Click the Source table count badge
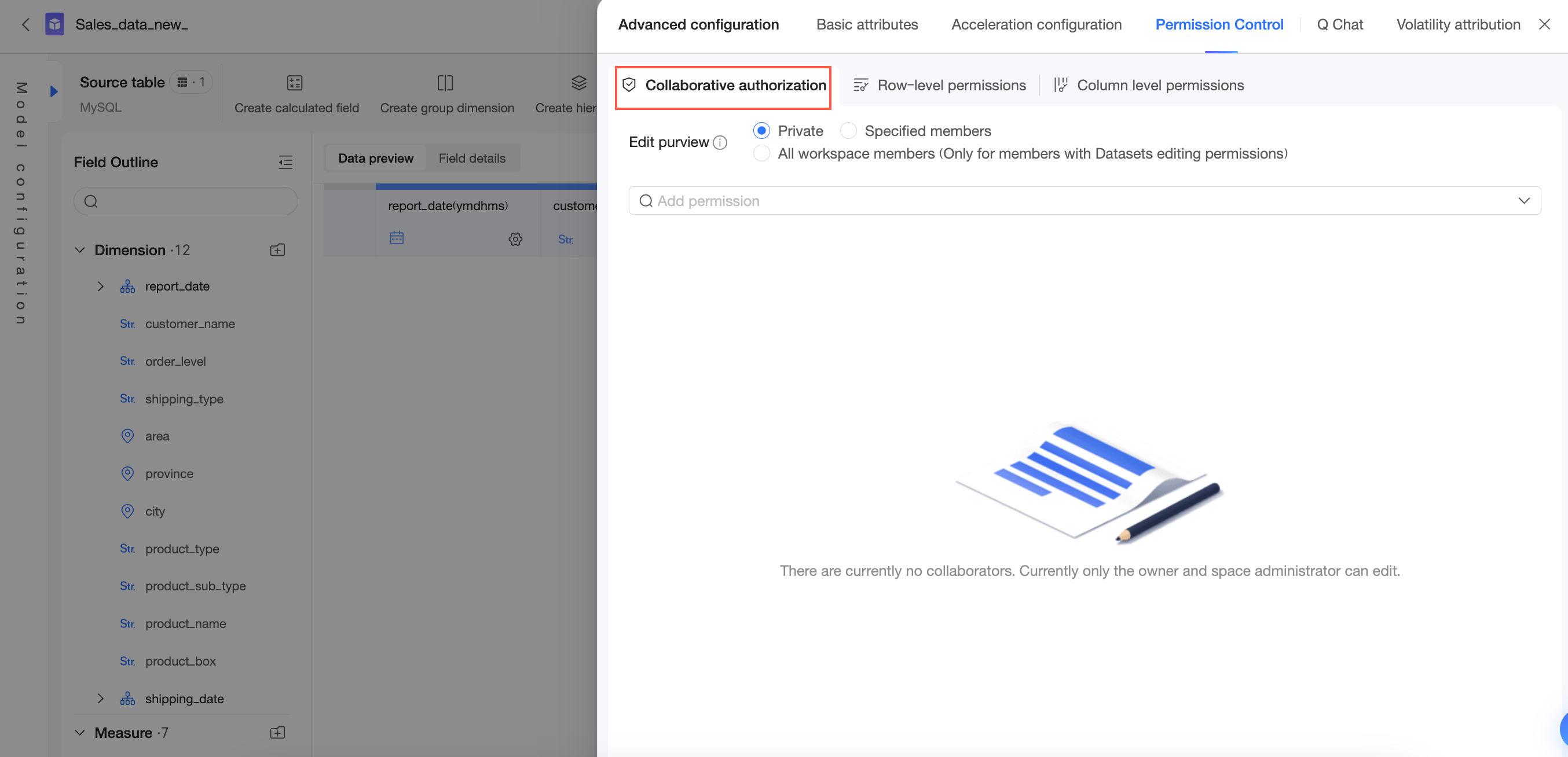 coord(190,82)
